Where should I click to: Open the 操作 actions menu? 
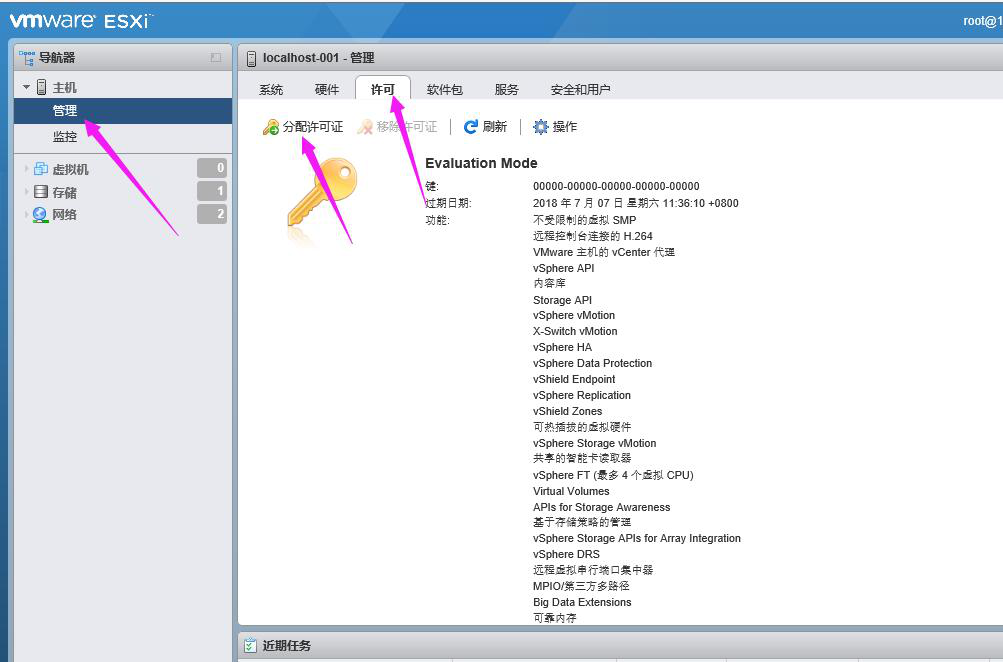555,127
